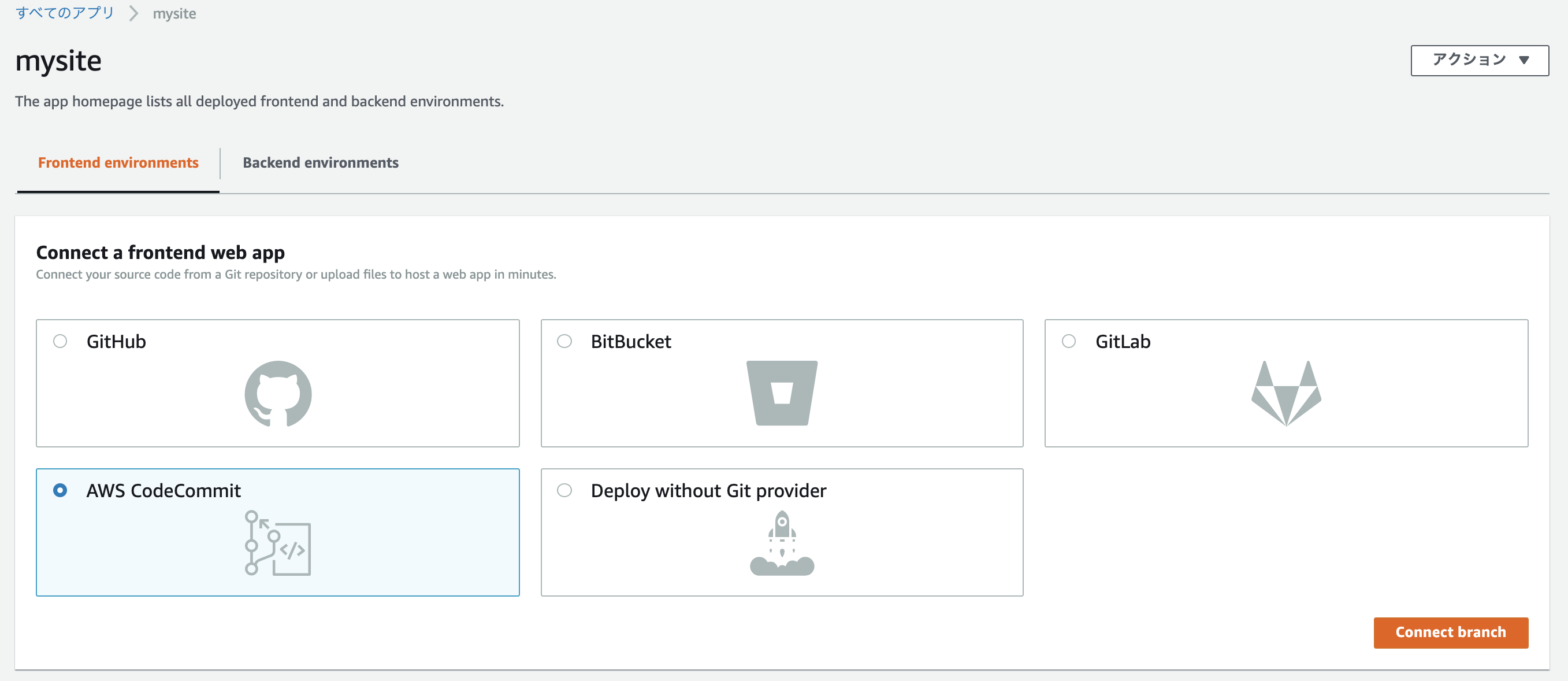Go to すべてのアプリ breadcrumb link
The width and height of the screenshot is (1568, 681).
(x=65, y=13)
